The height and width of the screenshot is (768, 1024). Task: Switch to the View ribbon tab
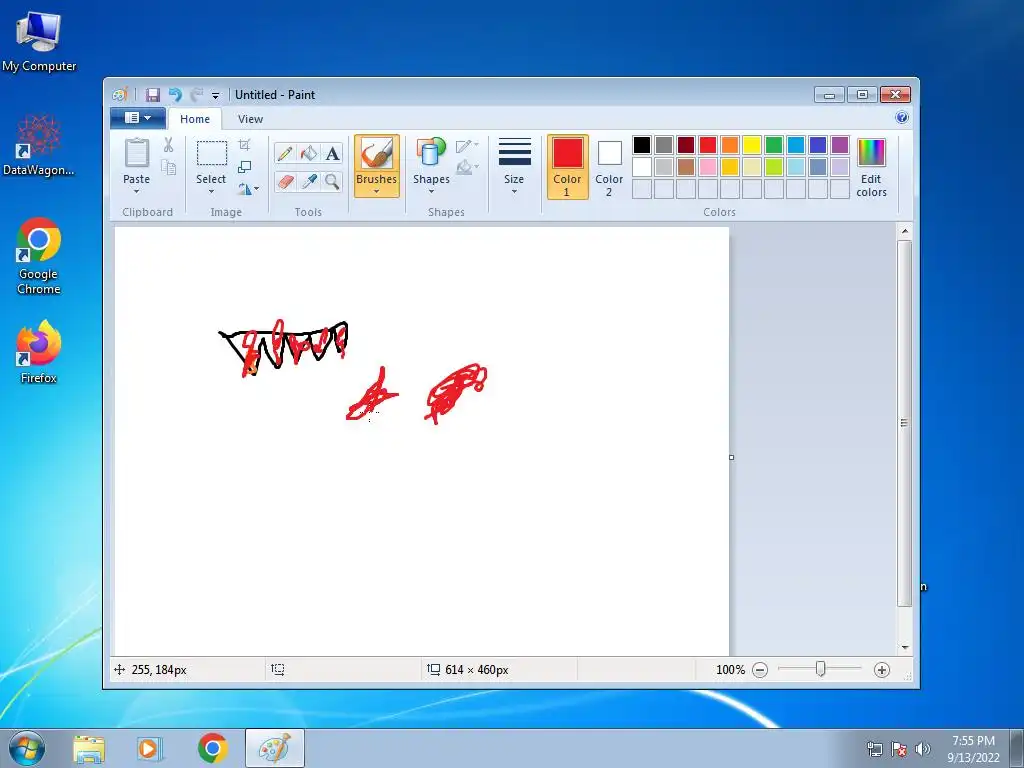250,119
